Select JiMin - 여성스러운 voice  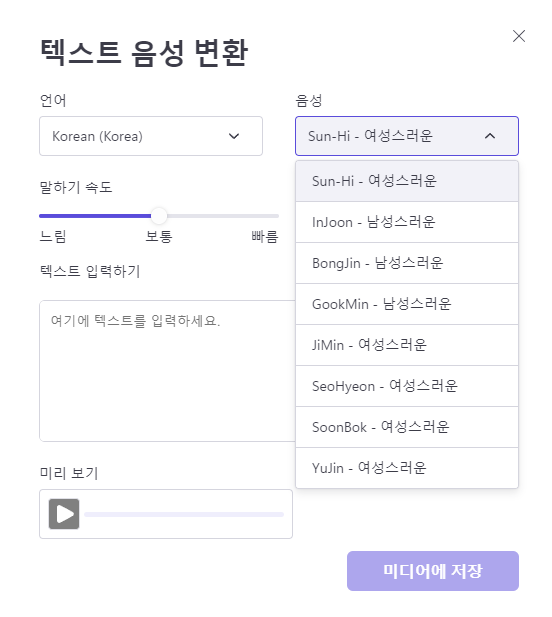[407, 345]
